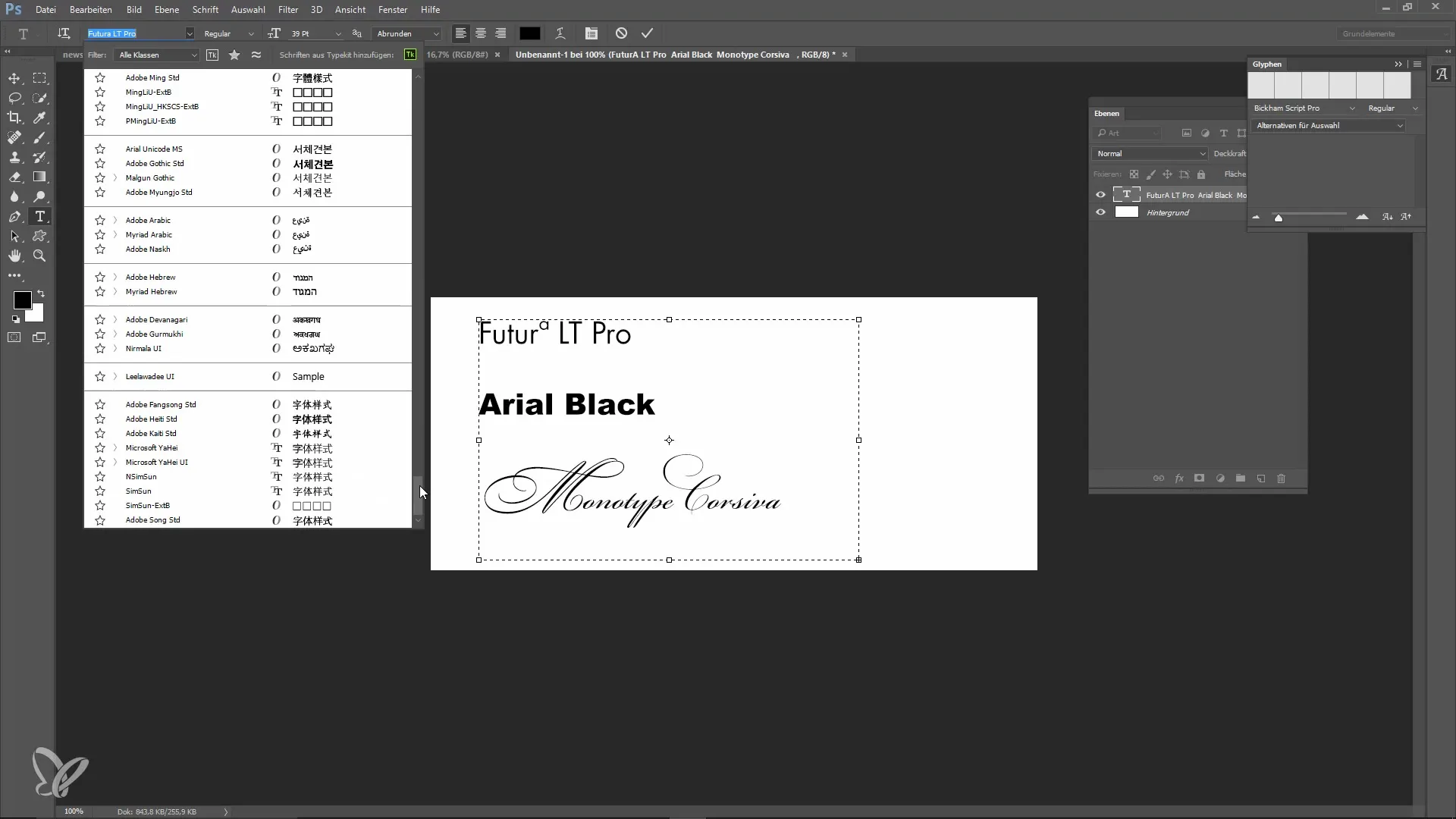Open the Datei menu
1456x819 pixels.
[x=45, y=10]
